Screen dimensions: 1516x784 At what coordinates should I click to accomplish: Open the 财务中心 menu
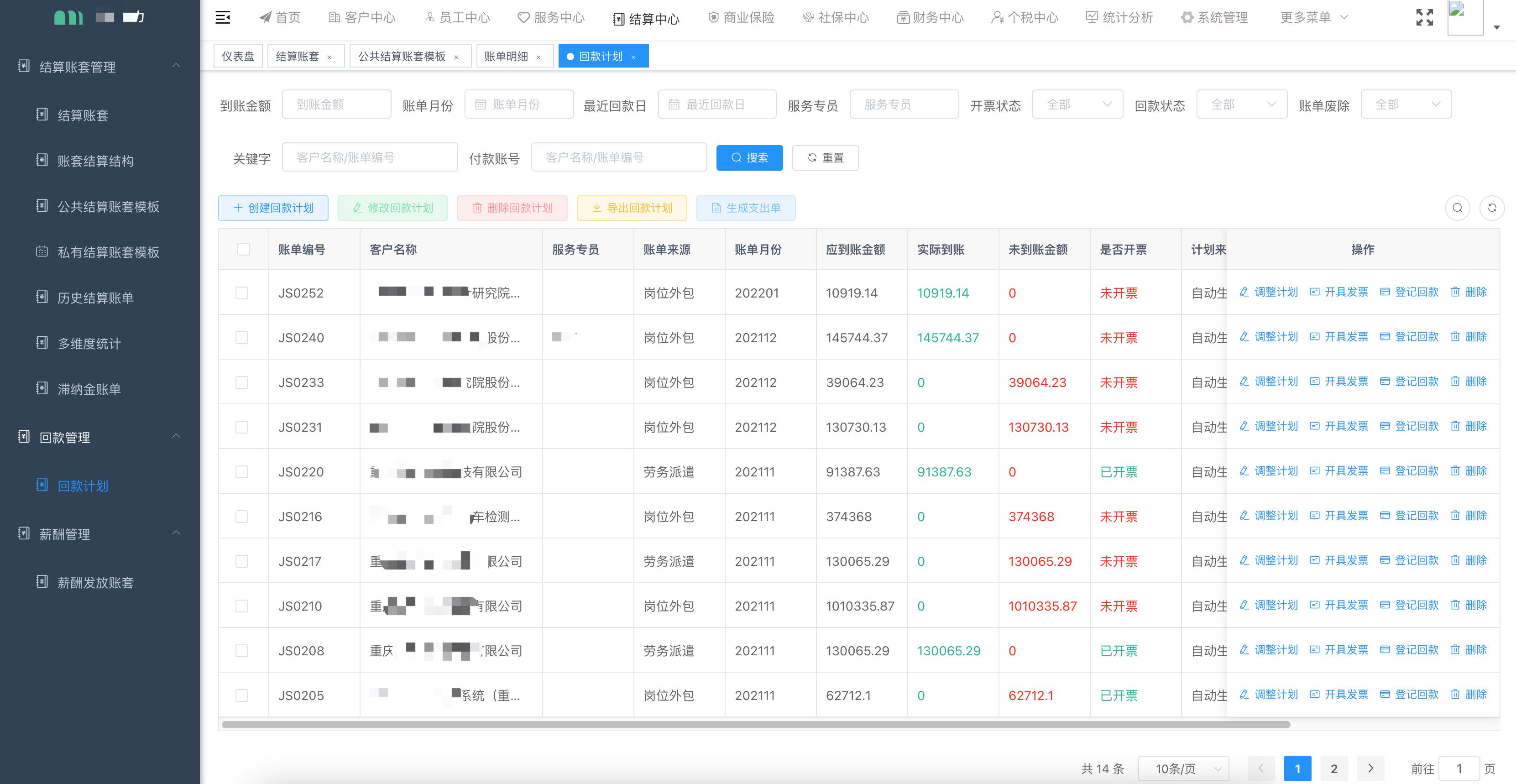tap(929, 18)
